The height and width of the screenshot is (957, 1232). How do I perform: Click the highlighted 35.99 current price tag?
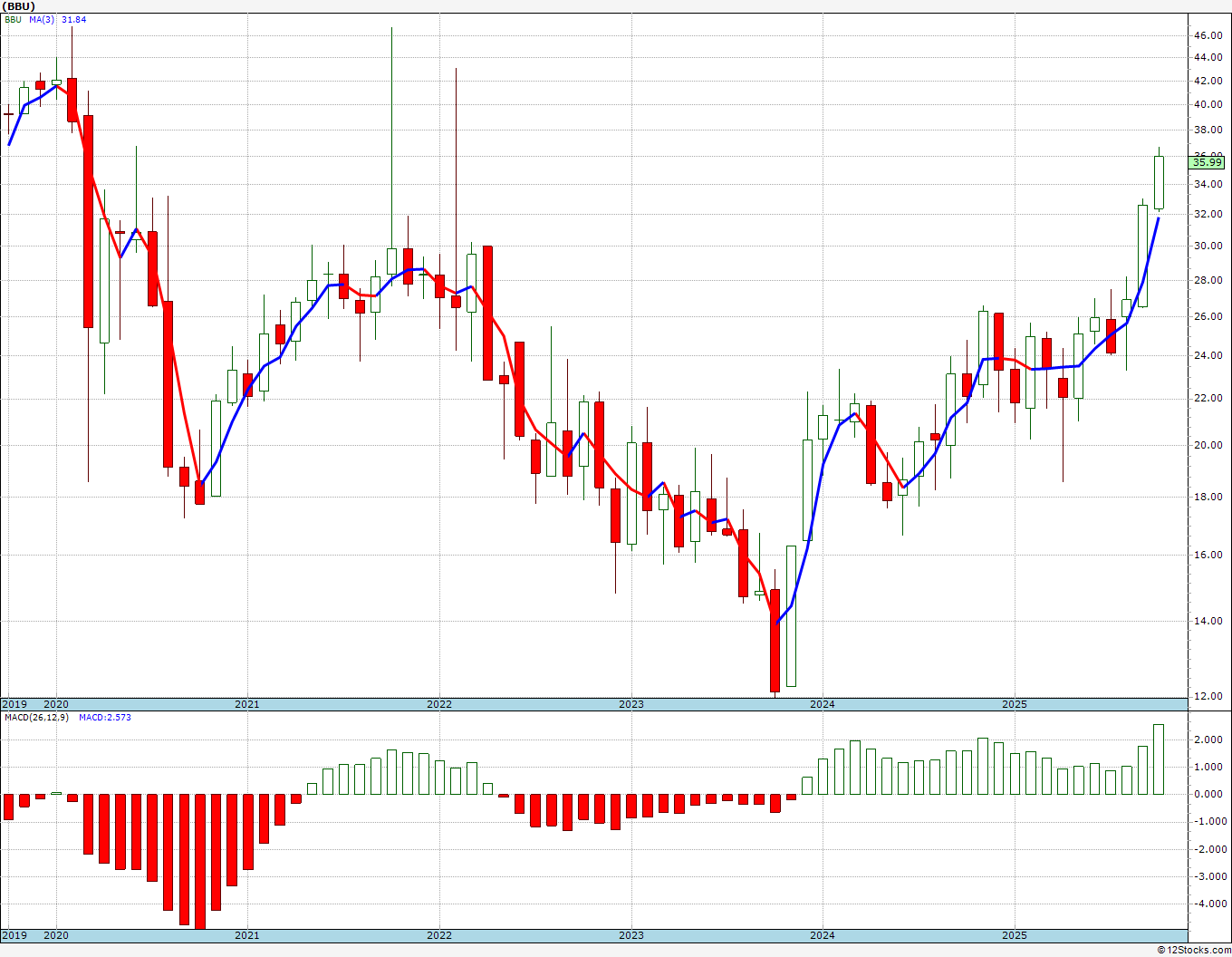point(1208,163)
